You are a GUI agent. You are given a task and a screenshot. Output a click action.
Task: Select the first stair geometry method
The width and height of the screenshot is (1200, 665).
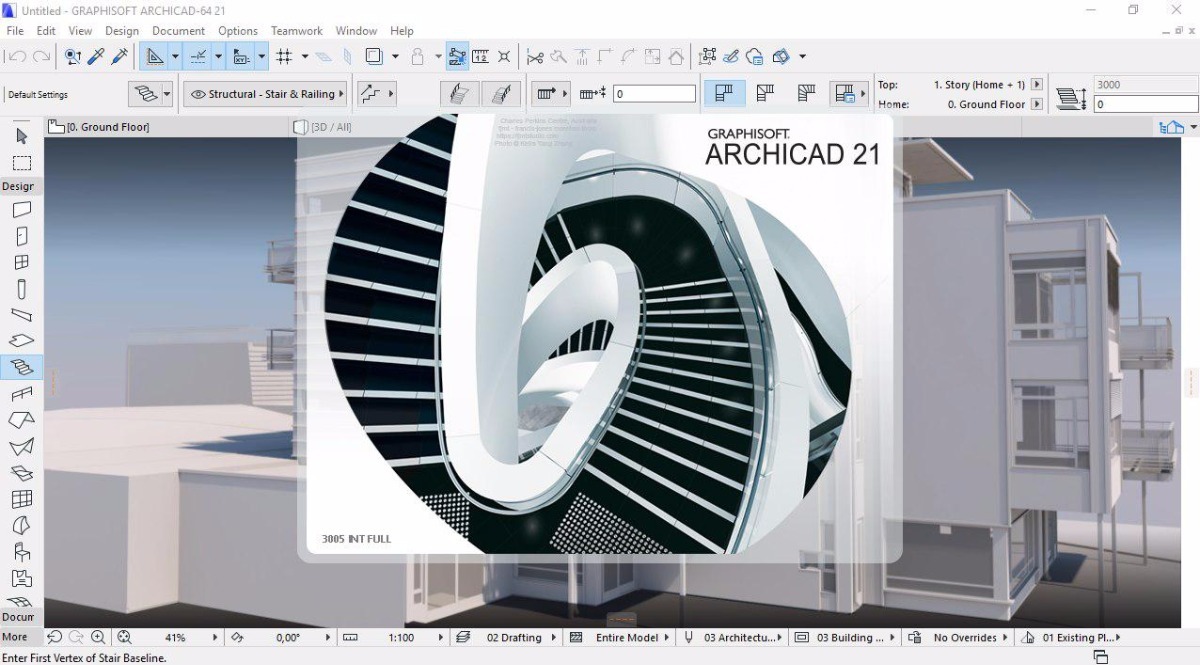click(x=725, y=94)
